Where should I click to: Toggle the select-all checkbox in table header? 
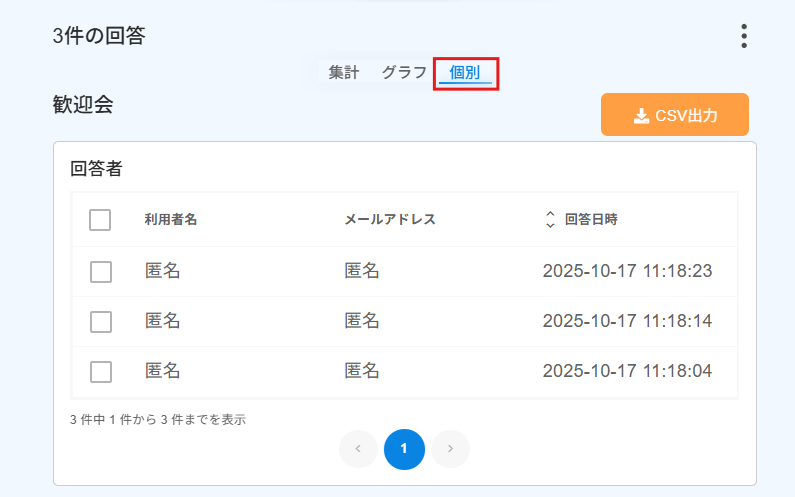[x=100, y=220]
